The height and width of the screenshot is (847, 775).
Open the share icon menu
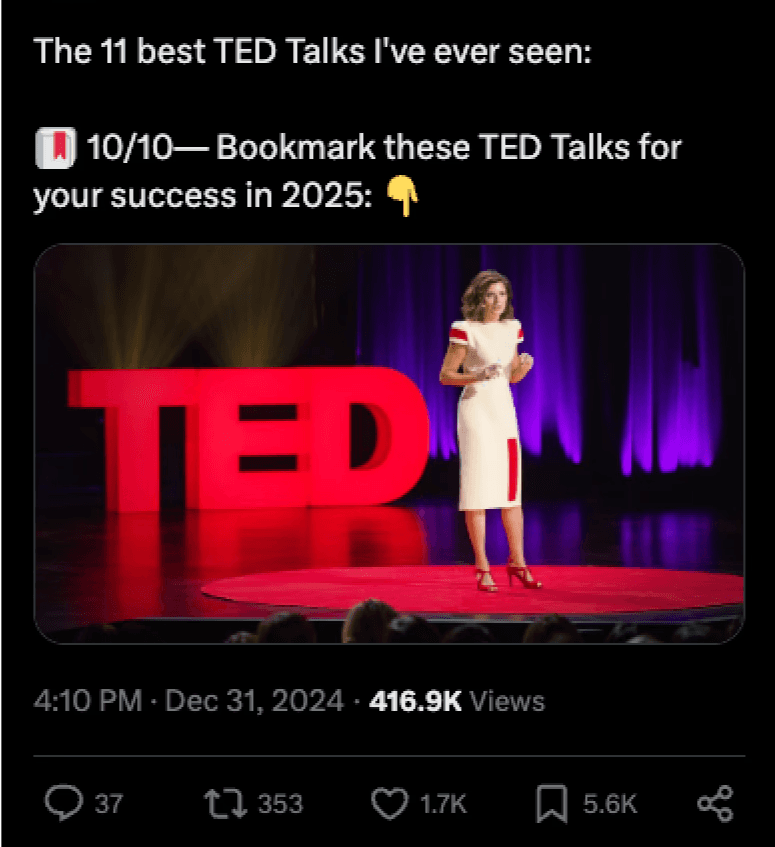tap(715, 804)
